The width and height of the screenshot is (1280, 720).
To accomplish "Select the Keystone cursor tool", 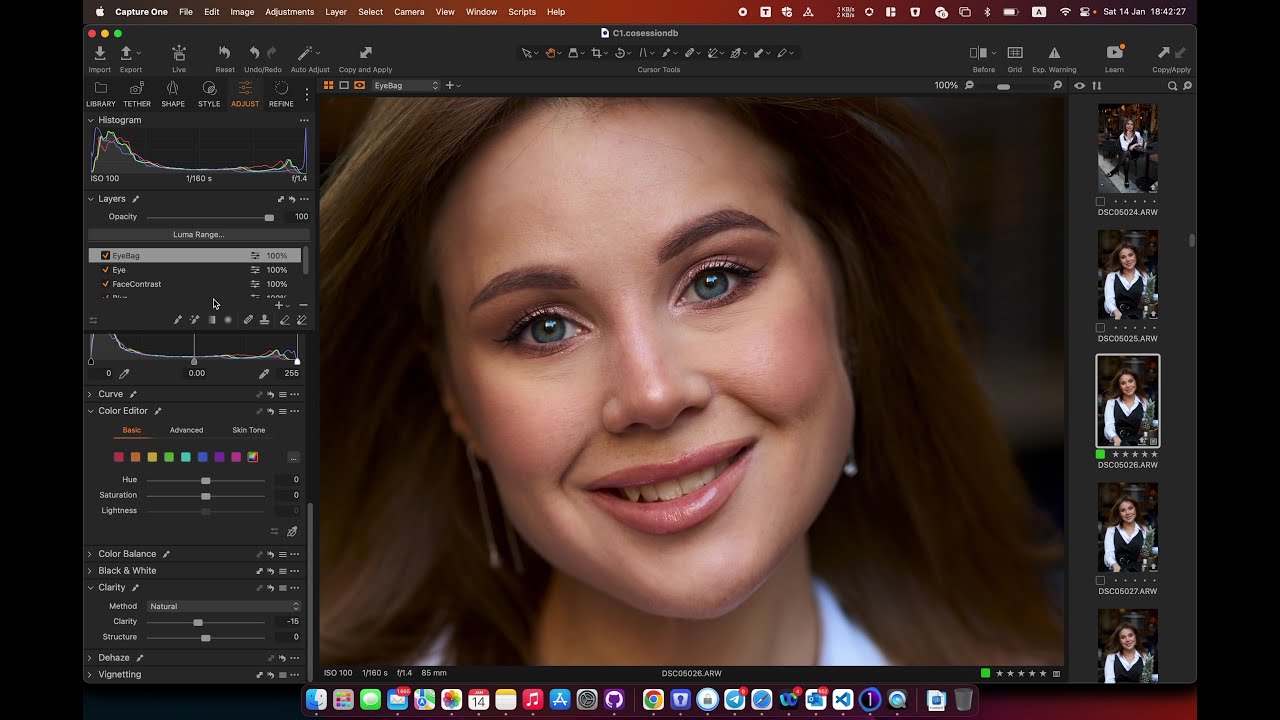I will click(x=643, y=53).
